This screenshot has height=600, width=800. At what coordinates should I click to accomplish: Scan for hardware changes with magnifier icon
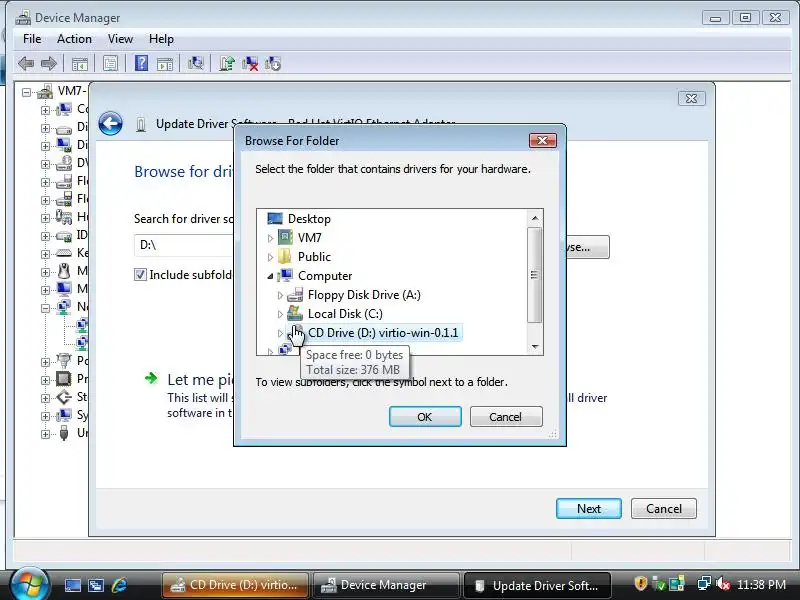pos(195,63)
